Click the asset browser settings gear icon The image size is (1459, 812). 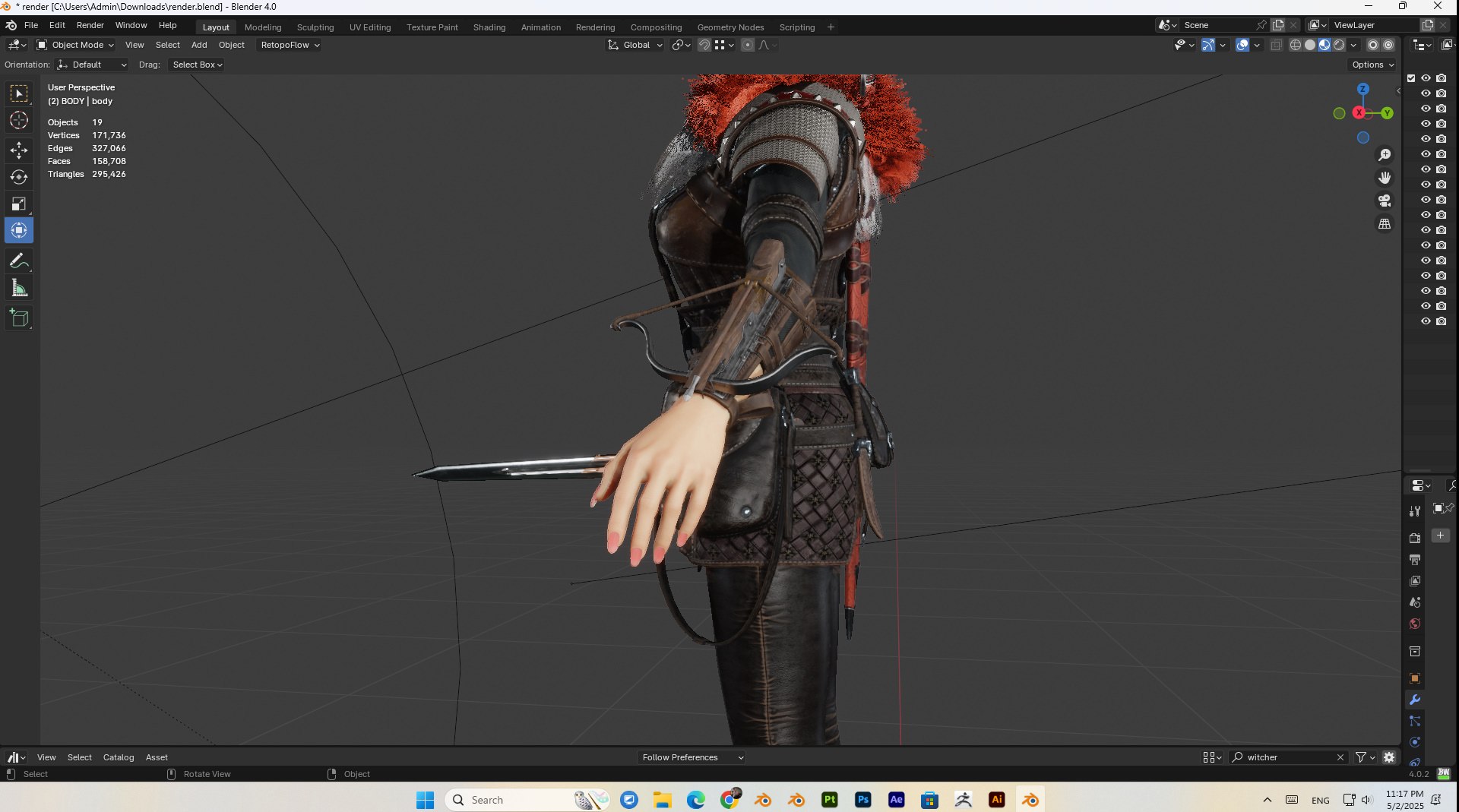[1389, 757]
